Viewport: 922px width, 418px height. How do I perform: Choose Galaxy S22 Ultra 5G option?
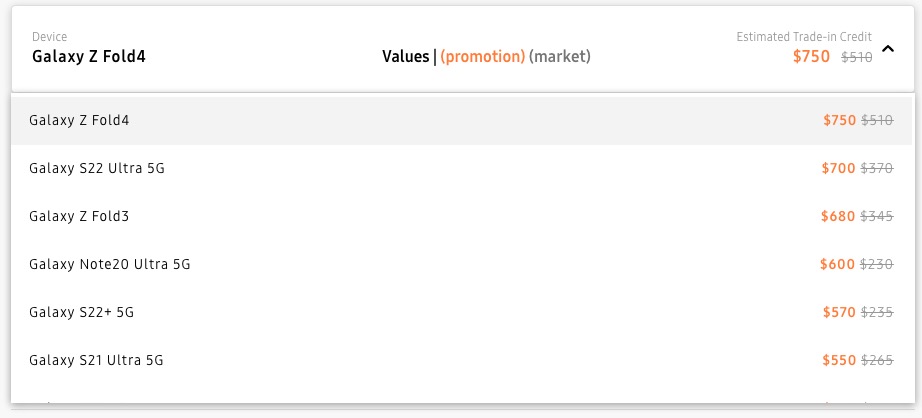[x=97, y=169]
